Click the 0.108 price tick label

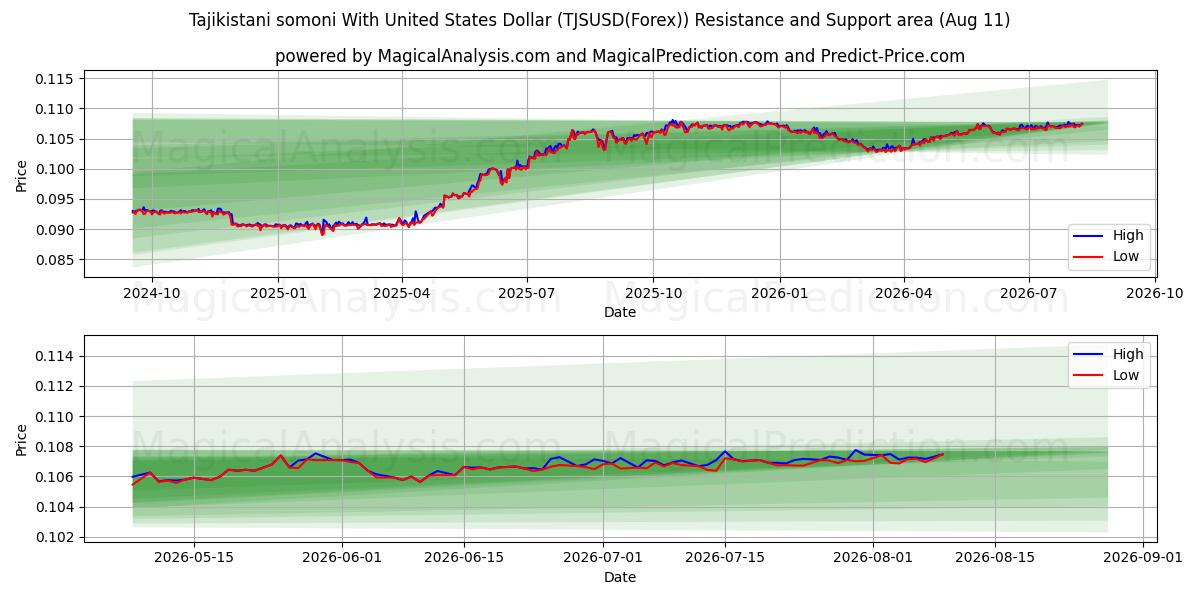(56, 447)
